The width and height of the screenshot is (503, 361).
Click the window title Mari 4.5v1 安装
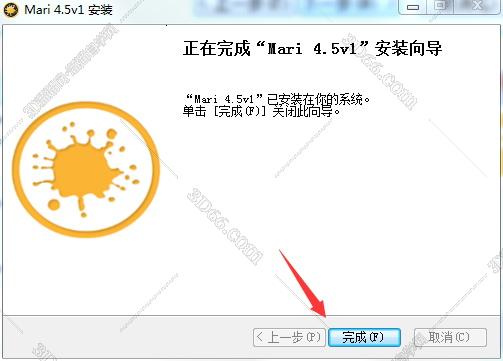[68, 10]
